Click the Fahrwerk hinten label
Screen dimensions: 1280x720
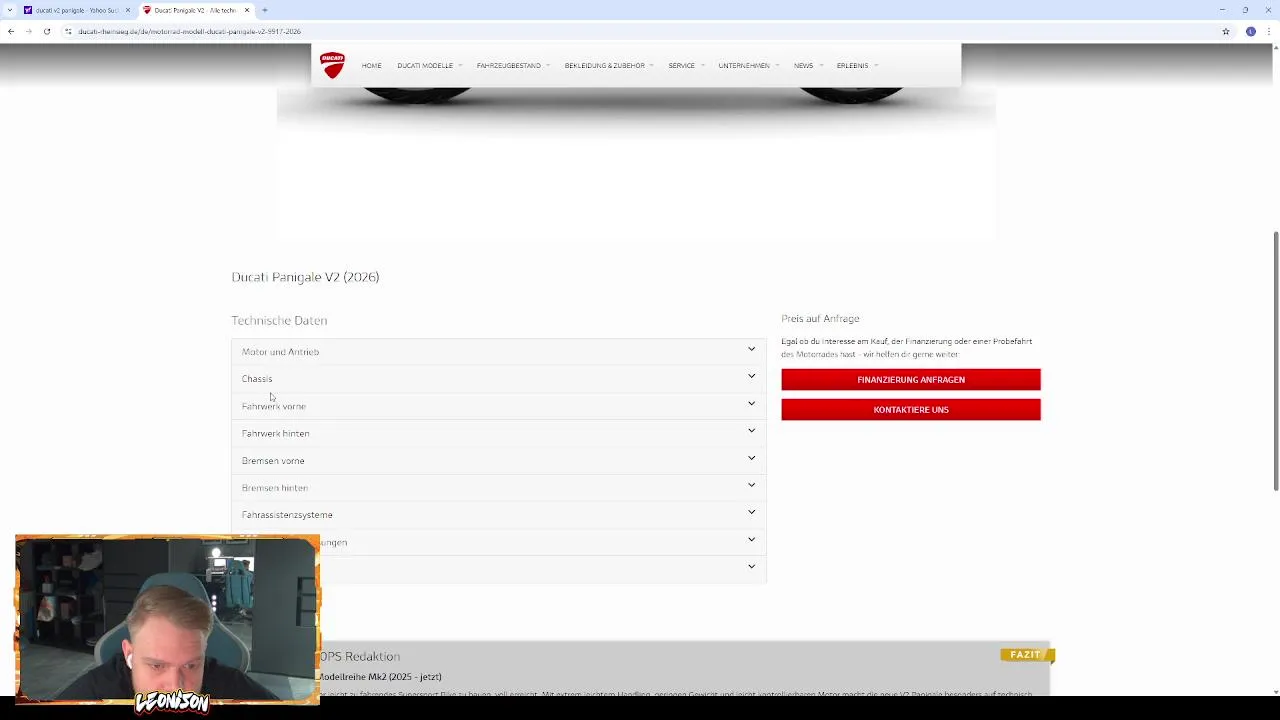tap(275, 433)
